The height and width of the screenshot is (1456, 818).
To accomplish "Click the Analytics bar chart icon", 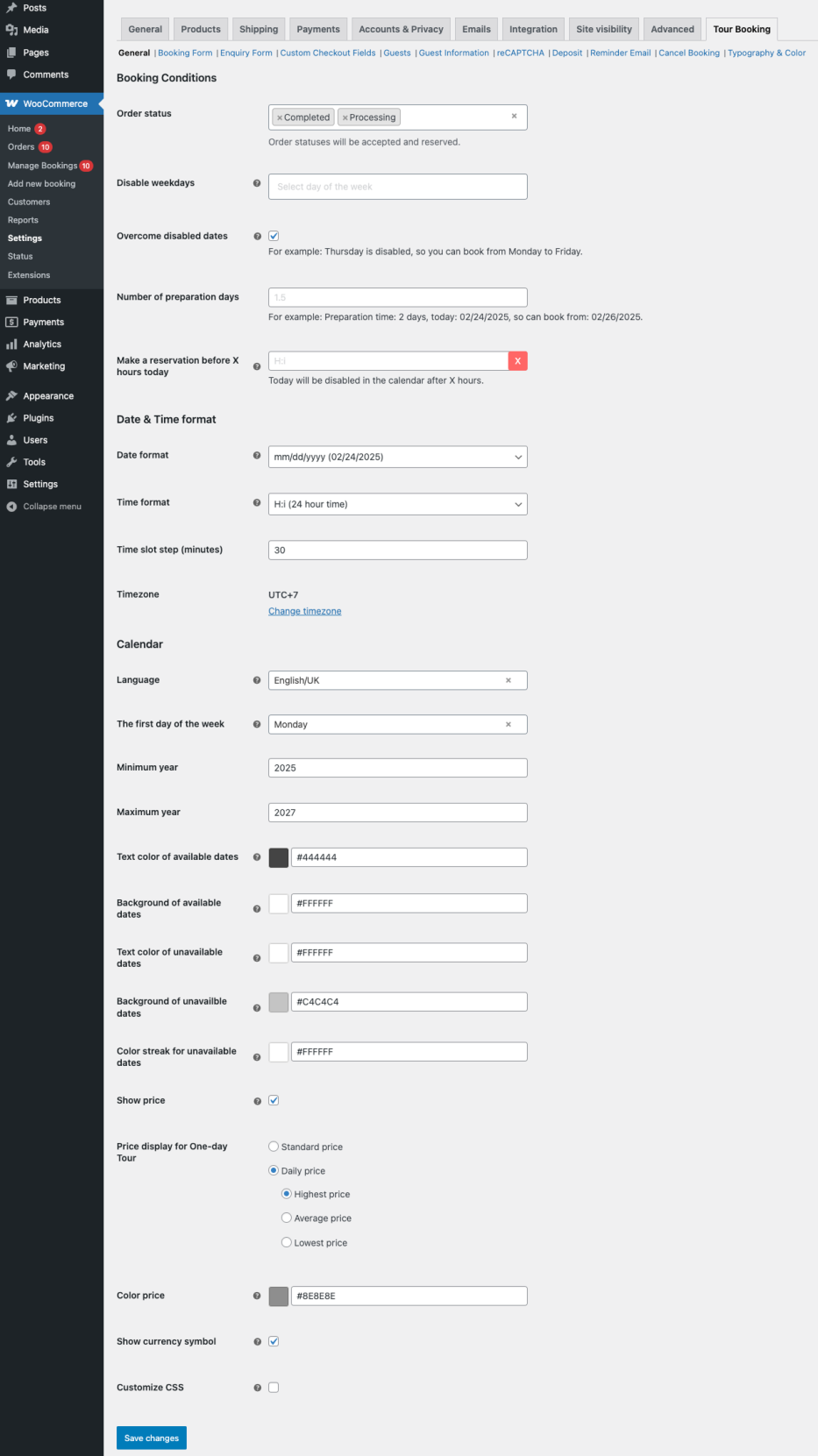I will tap(11, 344).
